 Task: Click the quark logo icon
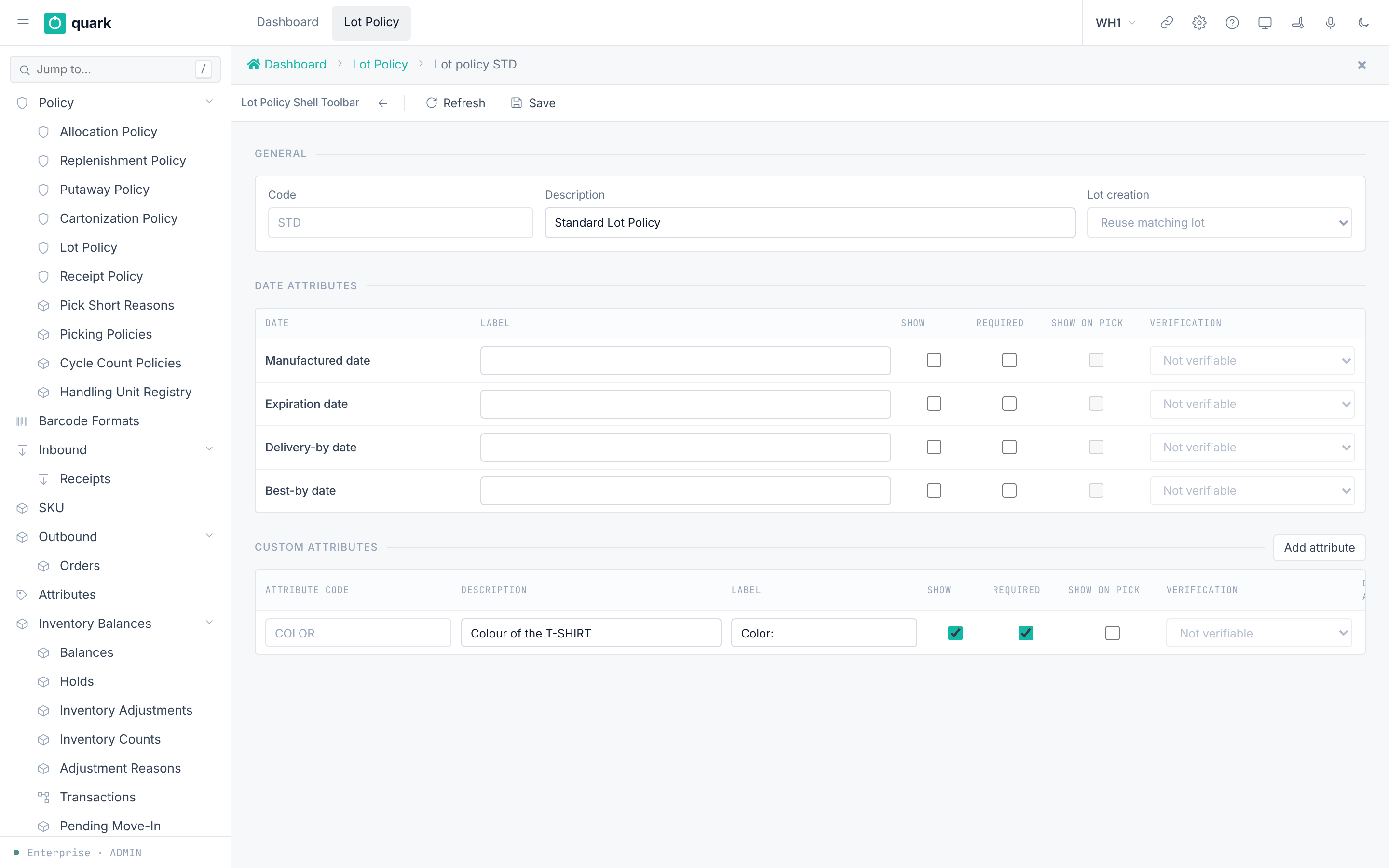[54, 23]
